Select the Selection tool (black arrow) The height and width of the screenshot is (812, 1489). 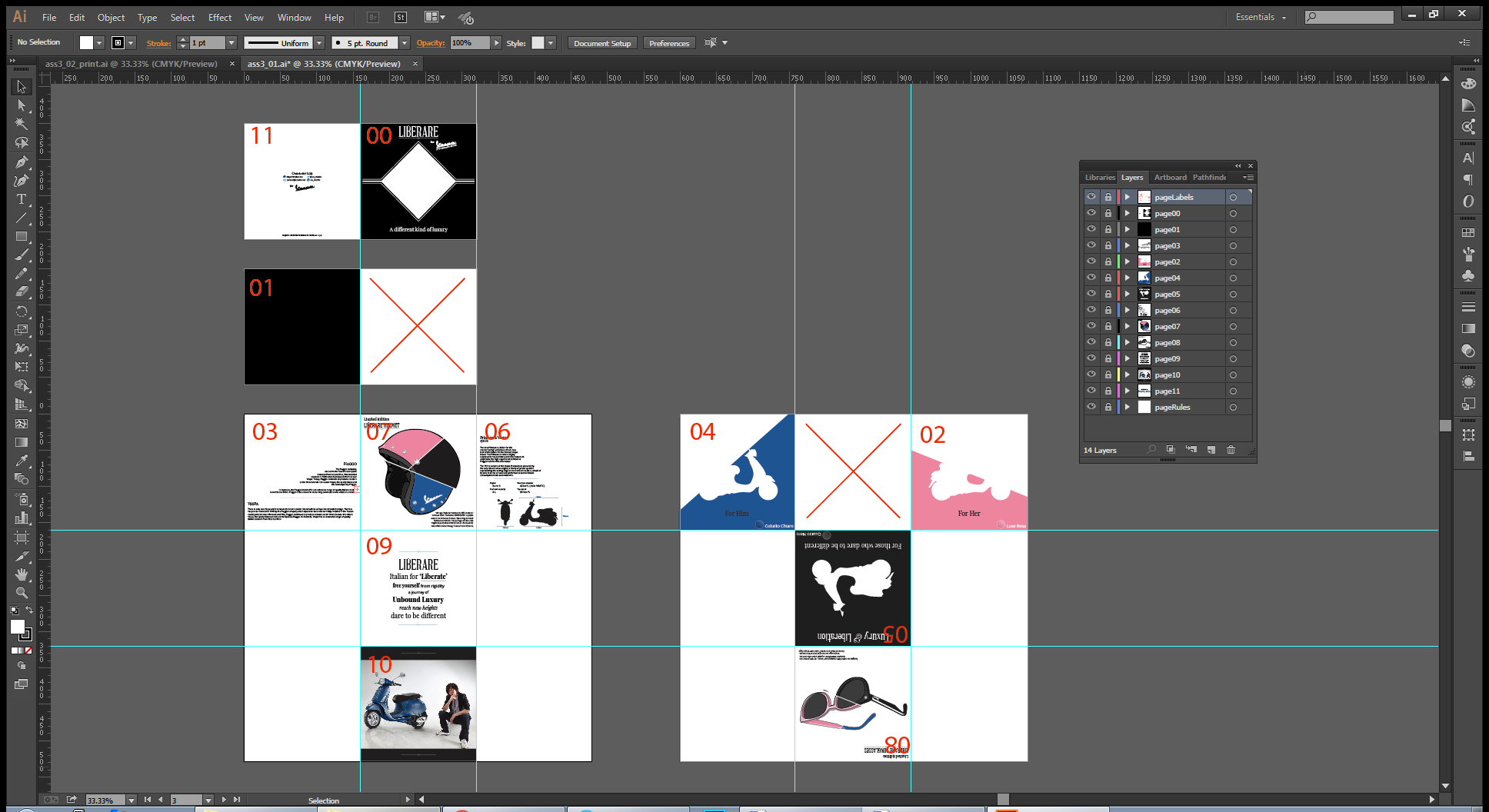(x=22, y=87)
